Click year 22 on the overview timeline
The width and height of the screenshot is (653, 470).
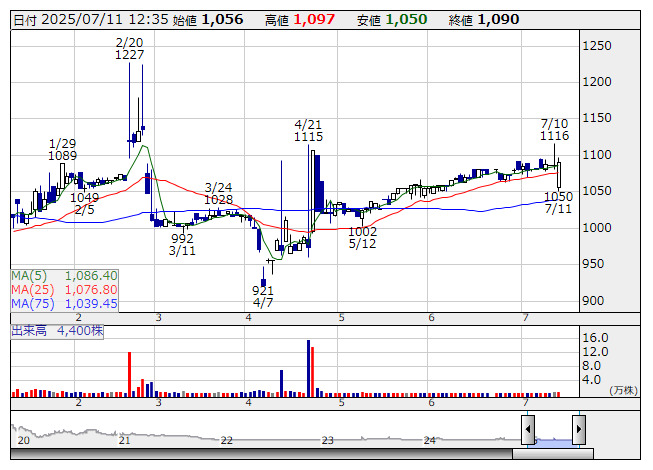click(x=227, y=440)
